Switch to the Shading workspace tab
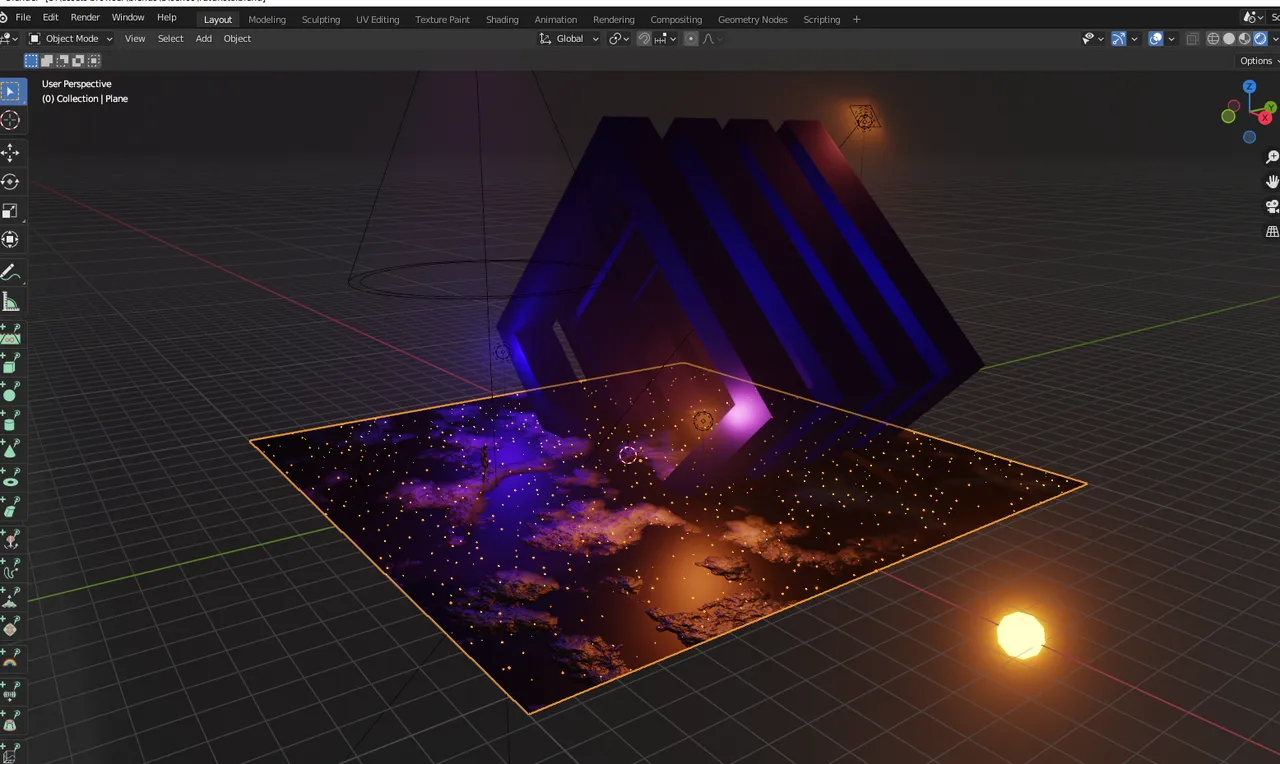Image resolution: width=1280 pixels, height=764 pixels. coord(502,19)
